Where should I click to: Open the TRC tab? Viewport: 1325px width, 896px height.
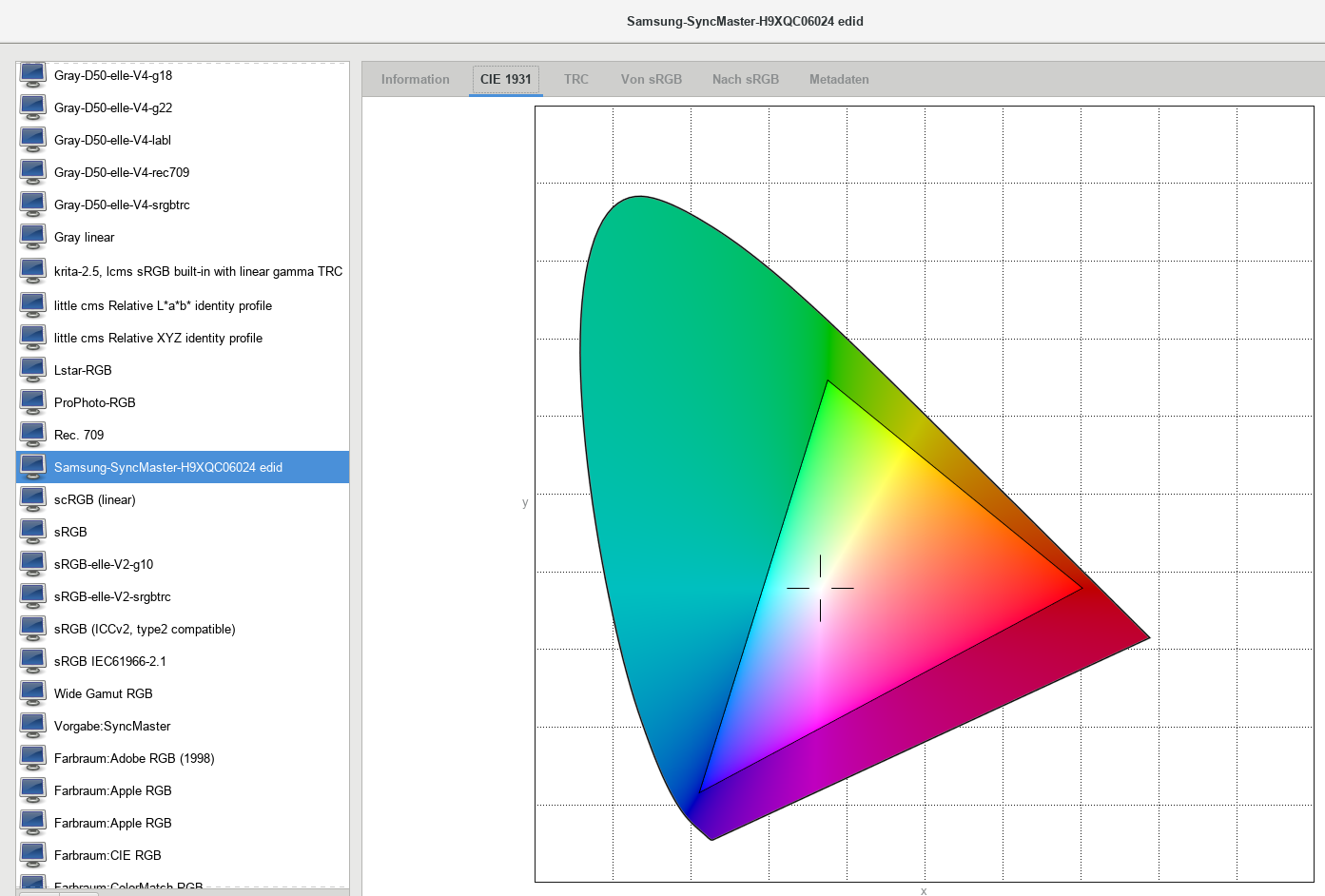(x=576, y=80)
